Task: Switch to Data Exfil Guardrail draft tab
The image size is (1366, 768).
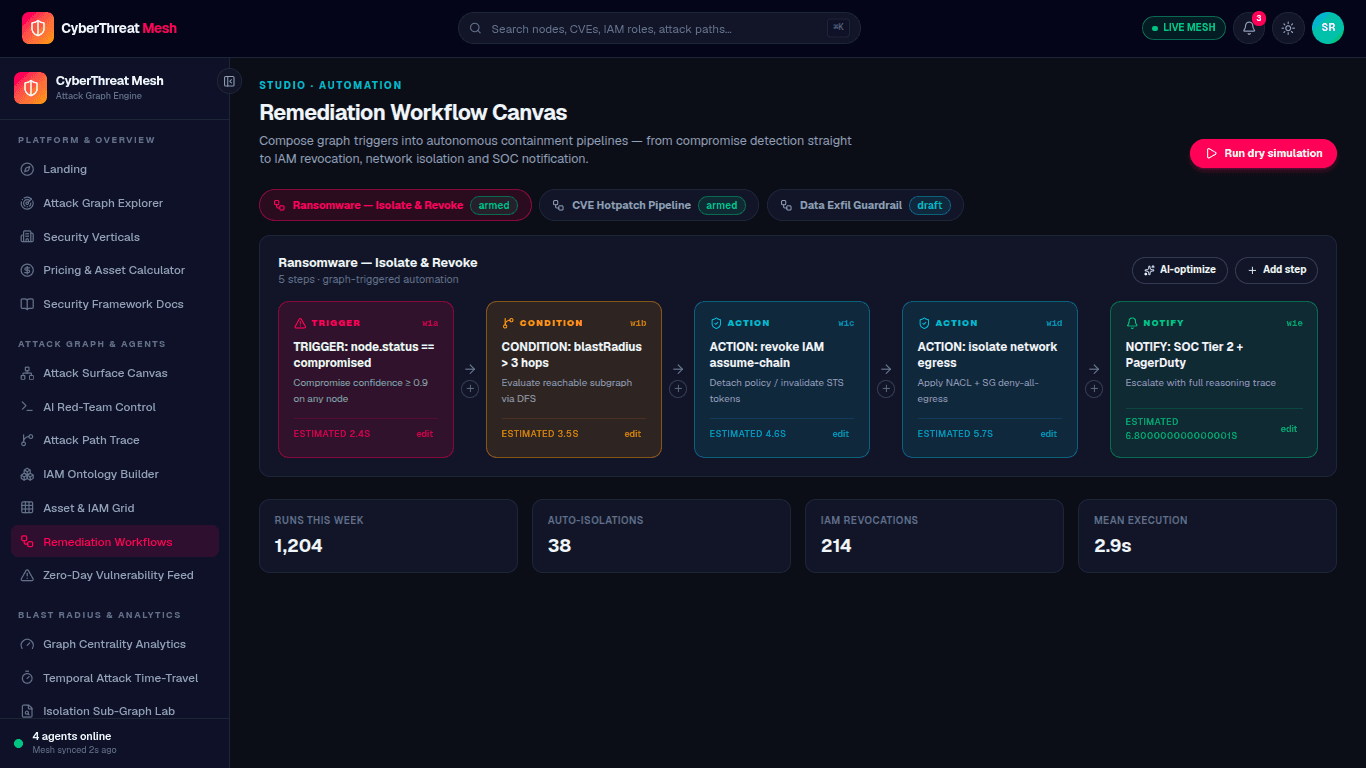Action: (x=865, y=205)
